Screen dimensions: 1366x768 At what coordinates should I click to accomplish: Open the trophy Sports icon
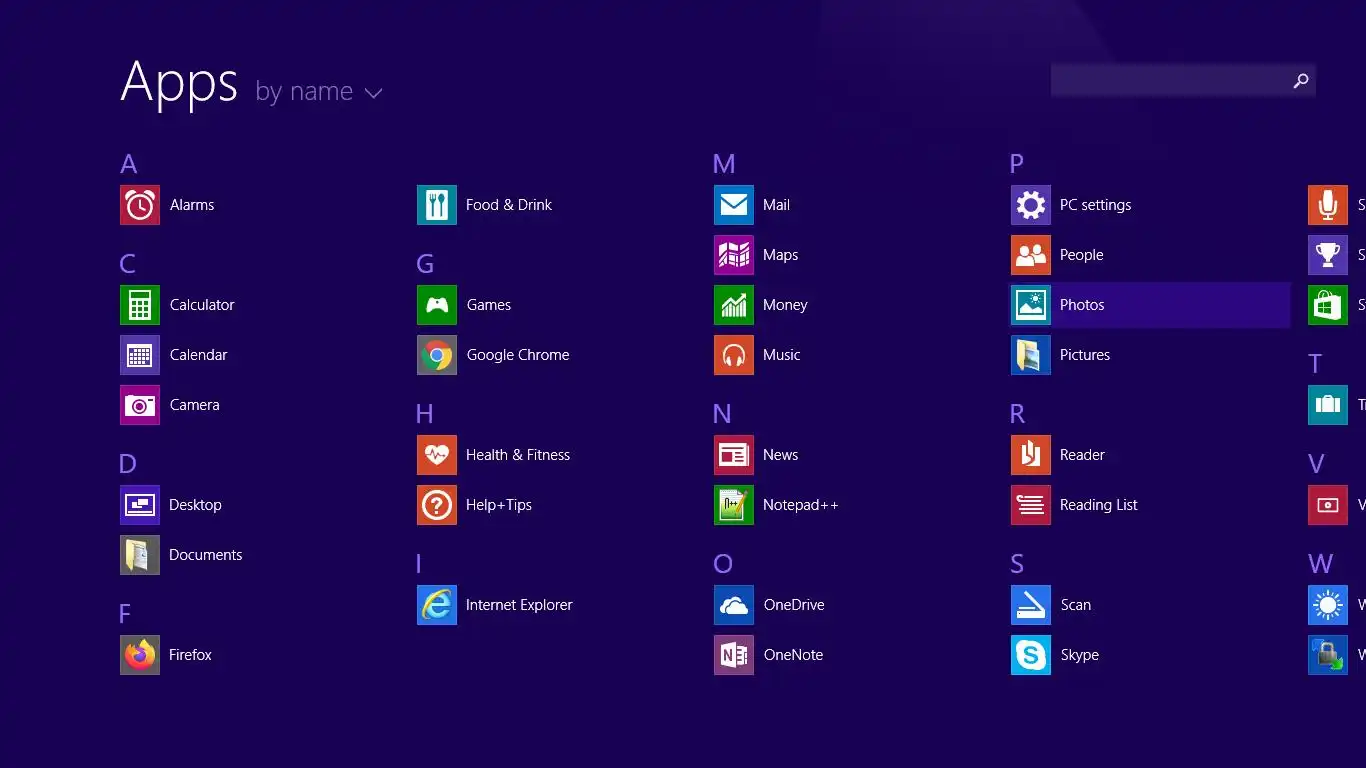click(1328, 255)
